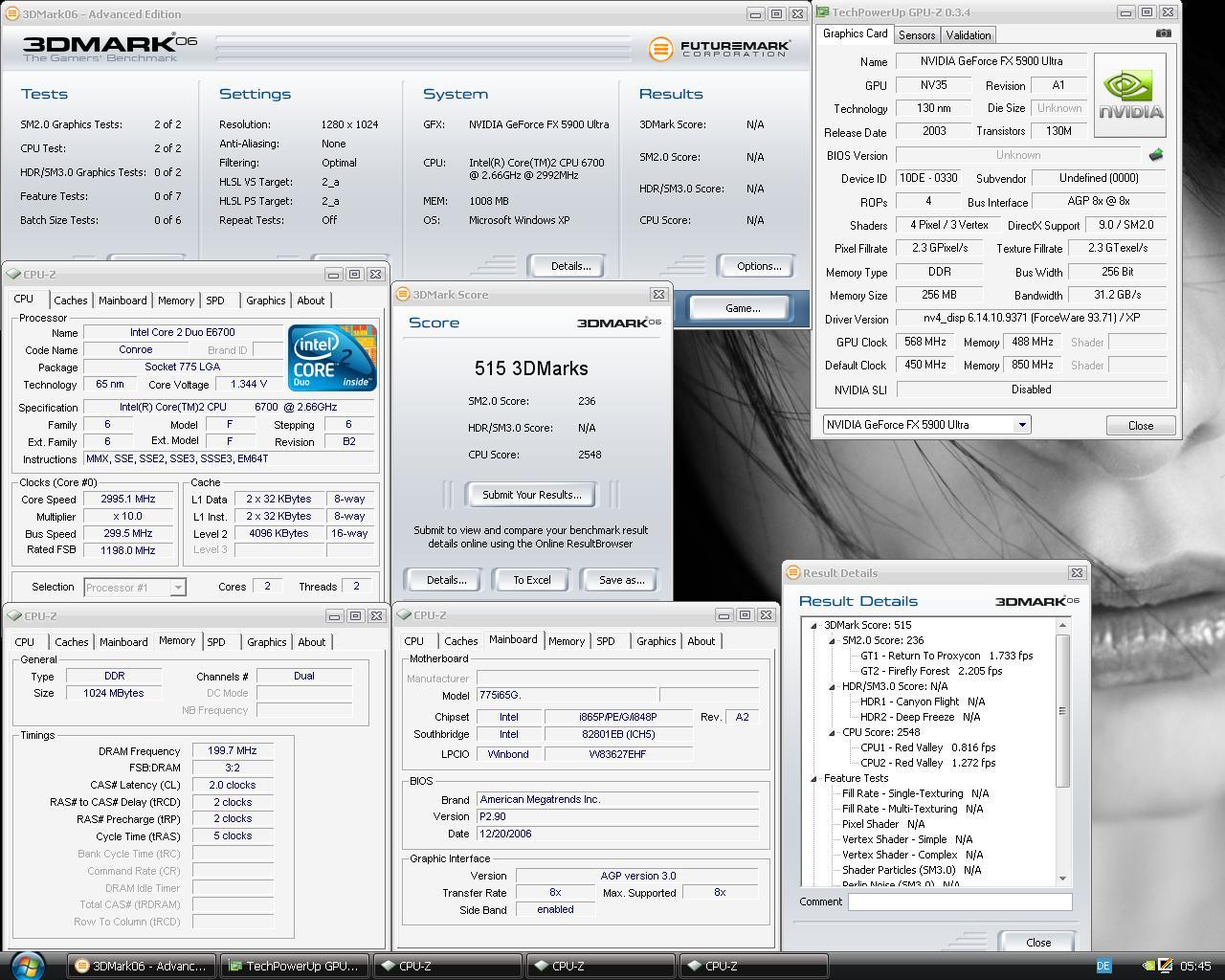Collapse the SM2.0 Score: 236 node
This screenshot has height=980, width=1225.
click(x=833, y=640)
